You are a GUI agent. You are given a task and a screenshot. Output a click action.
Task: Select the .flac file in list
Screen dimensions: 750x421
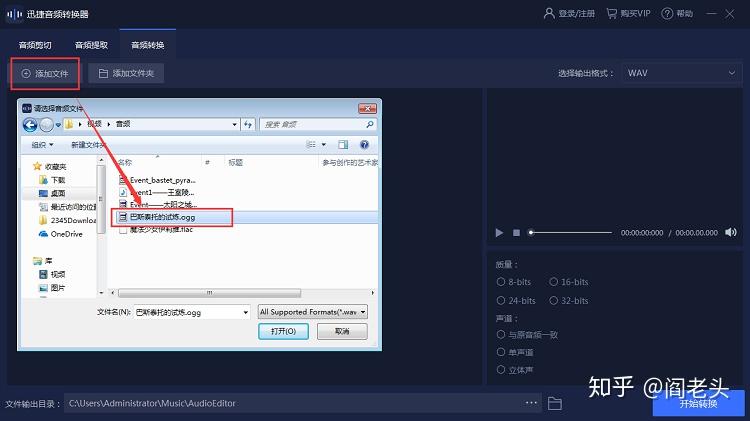point(156,230)
